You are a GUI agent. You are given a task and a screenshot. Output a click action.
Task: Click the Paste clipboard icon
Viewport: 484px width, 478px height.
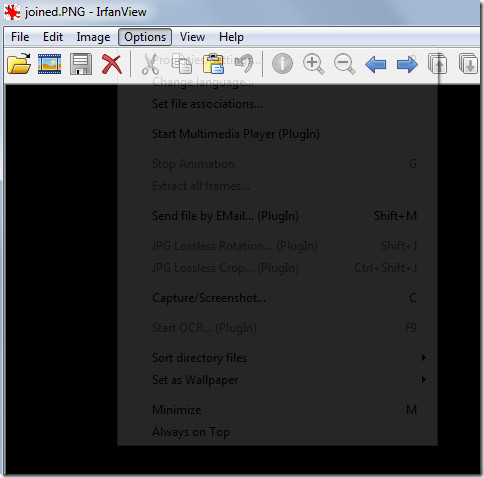pyautogui.click(x=213, y=63)
